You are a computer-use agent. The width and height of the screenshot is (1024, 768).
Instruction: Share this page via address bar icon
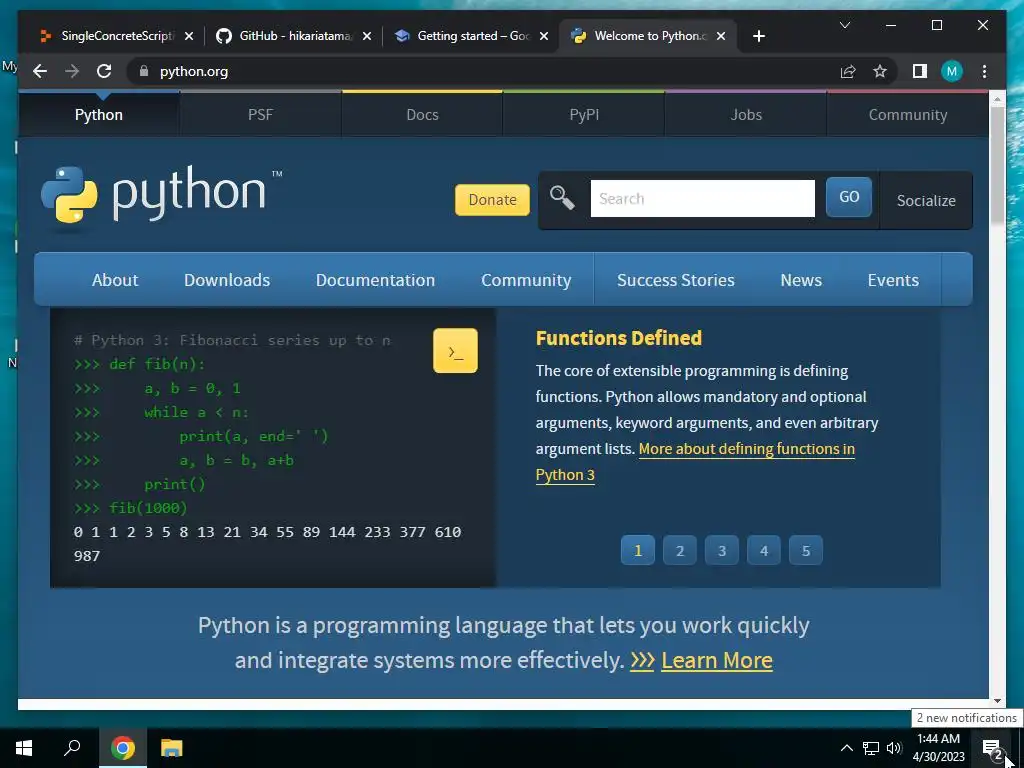pos(848,71)
